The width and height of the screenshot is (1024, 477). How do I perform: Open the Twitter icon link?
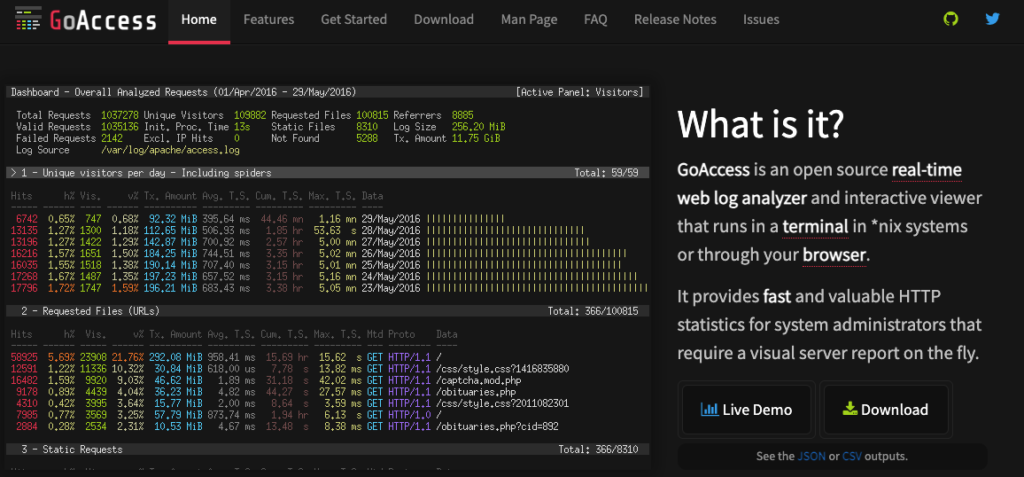993,18
